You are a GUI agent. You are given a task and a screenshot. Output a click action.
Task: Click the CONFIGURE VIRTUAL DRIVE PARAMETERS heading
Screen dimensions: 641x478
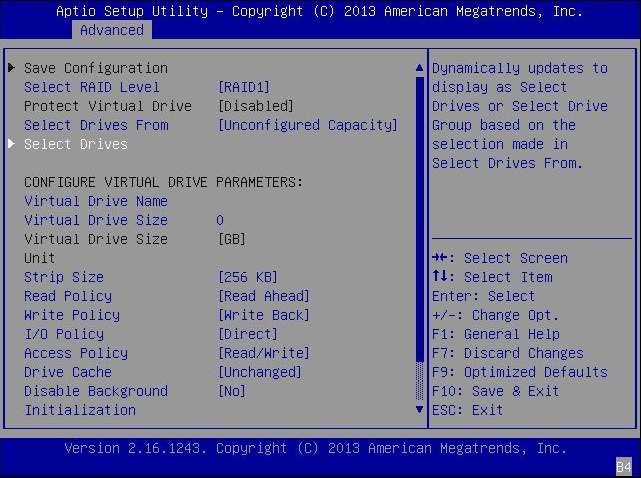pos(164,182)
